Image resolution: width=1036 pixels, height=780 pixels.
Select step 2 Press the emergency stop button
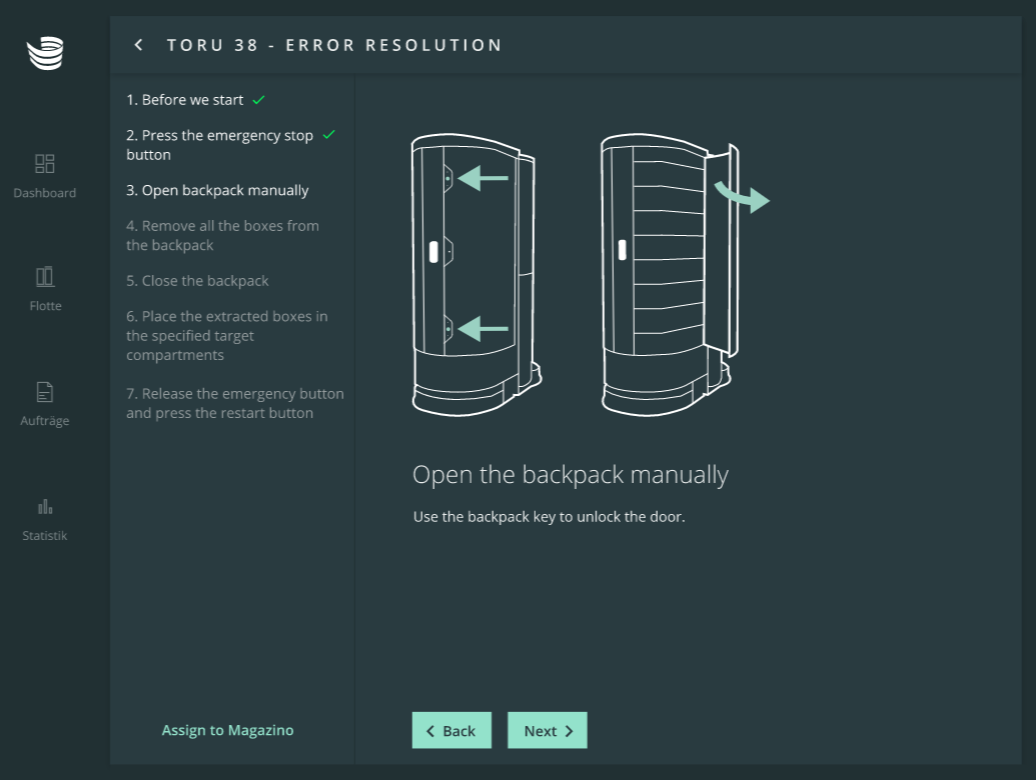coord(219,145)
